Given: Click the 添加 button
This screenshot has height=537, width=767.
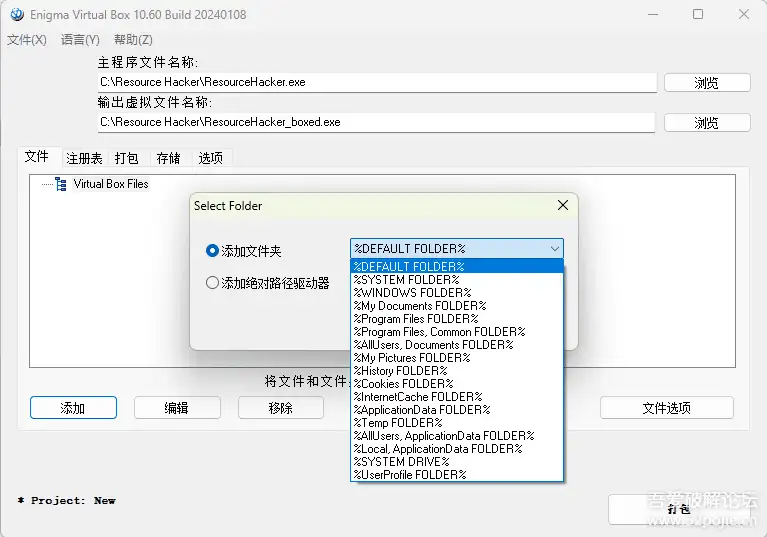Looking at the screenshot, I should (x=73, y=407).
